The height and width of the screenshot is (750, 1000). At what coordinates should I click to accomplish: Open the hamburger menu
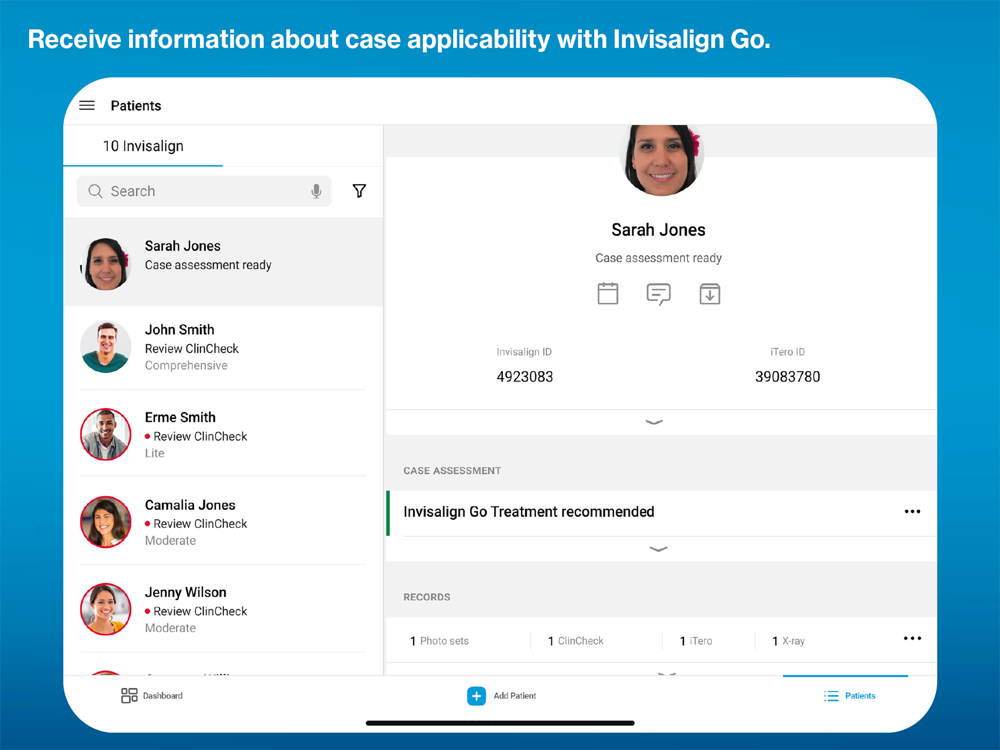pos(87,105)
